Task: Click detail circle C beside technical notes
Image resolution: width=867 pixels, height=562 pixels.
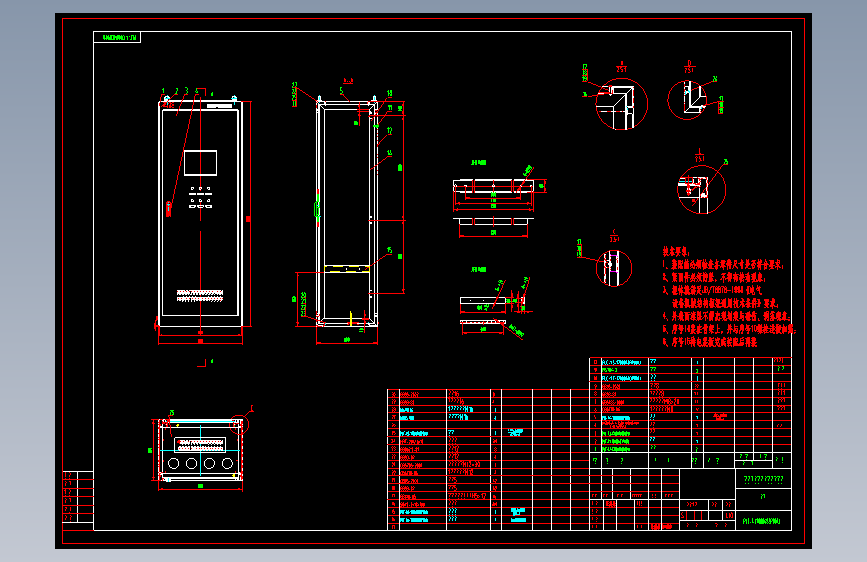Action: coord(614,268)
